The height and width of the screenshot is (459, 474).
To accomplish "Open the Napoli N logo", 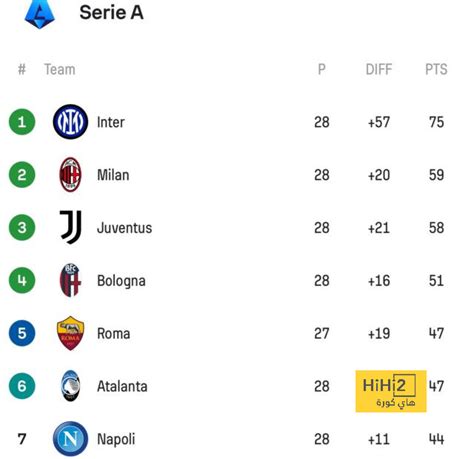I will tap(70, 439).
